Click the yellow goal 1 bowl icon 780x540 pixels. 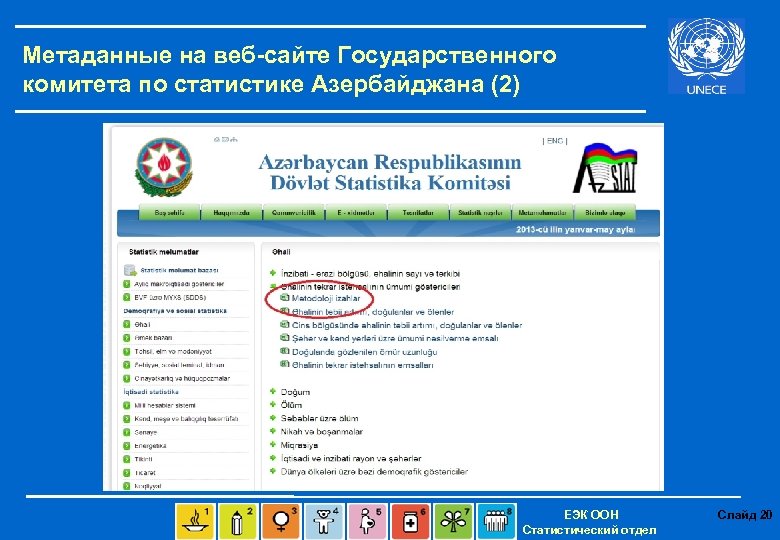pos(195,521)
